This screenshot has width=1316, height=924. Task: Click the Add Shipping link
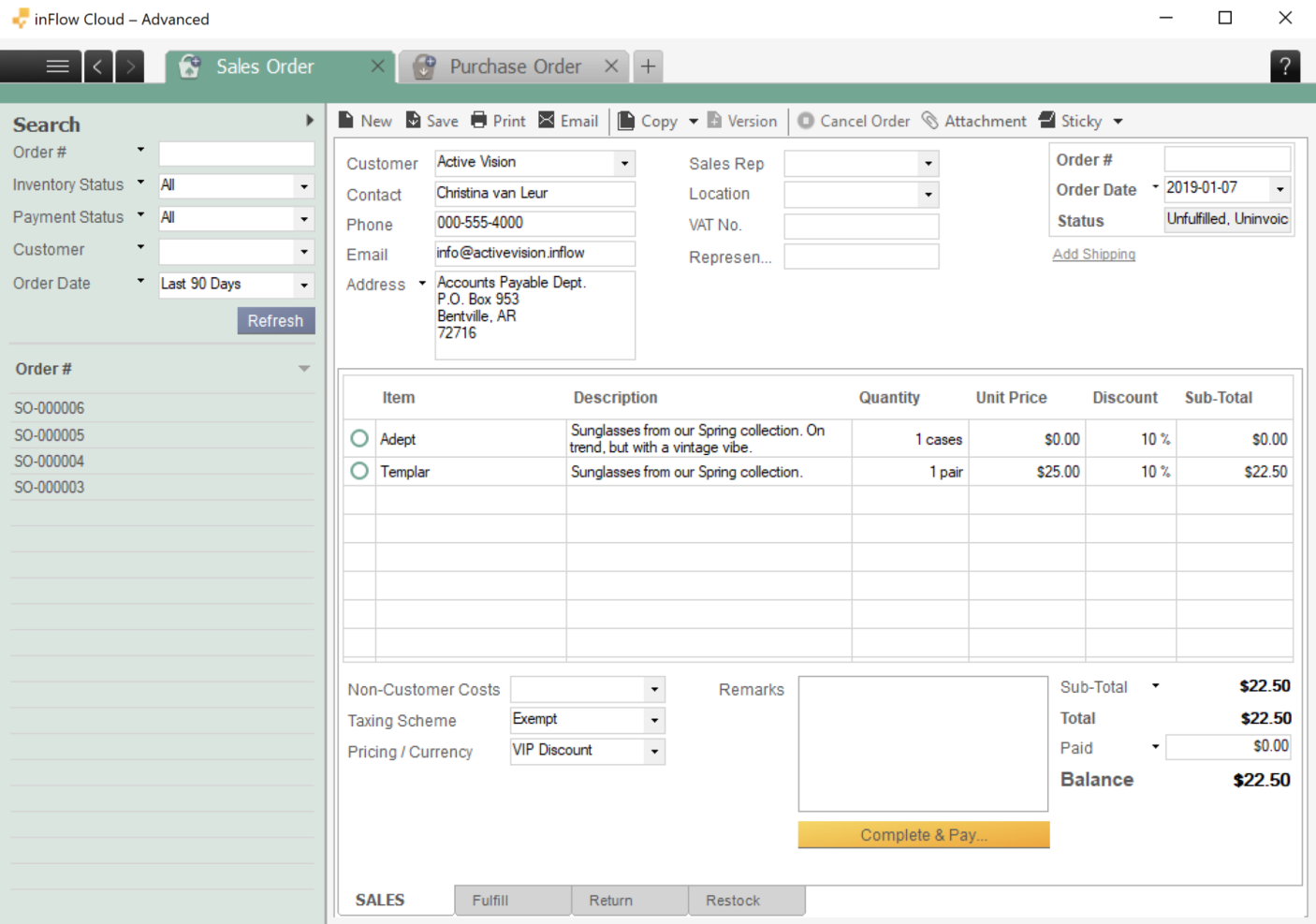point(1093,255)
